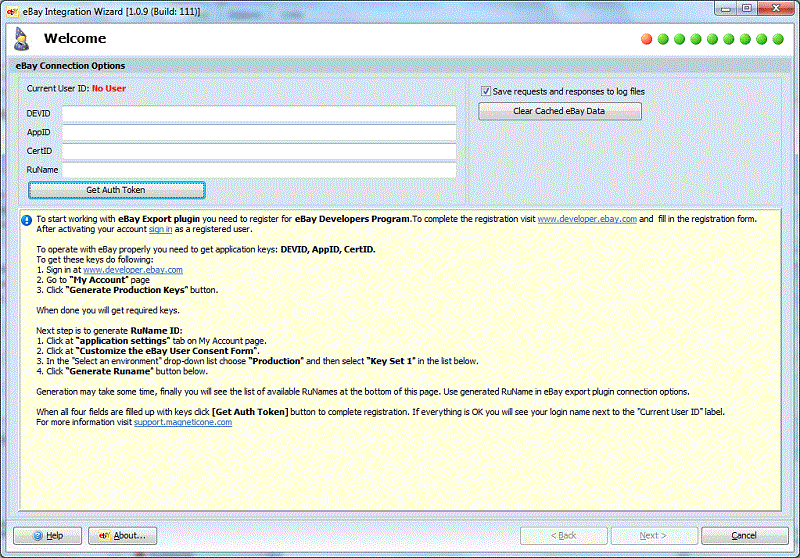800x558 pixels.
Task: Focus the RuName input field
Action: pyautogui.click(x=259, y=170)
